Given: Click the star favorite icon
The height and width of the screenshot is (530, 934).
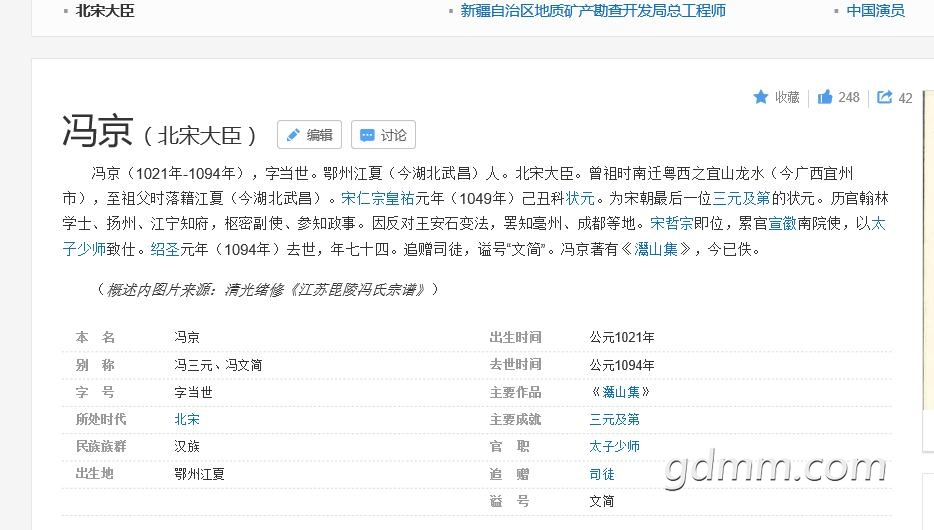Looking at the screenshot, I should pos(761,97).
